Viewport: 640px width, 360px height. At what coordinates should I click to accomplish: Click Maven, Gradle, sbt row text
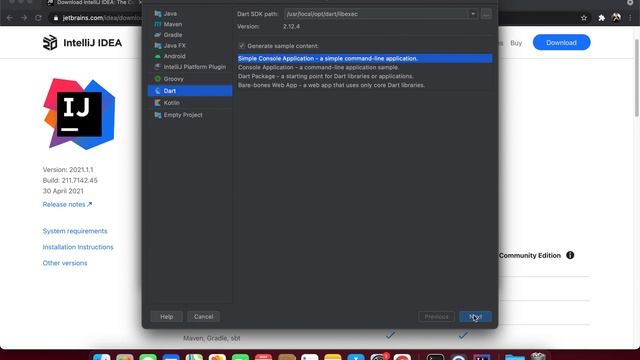click(x=212, y=338)
